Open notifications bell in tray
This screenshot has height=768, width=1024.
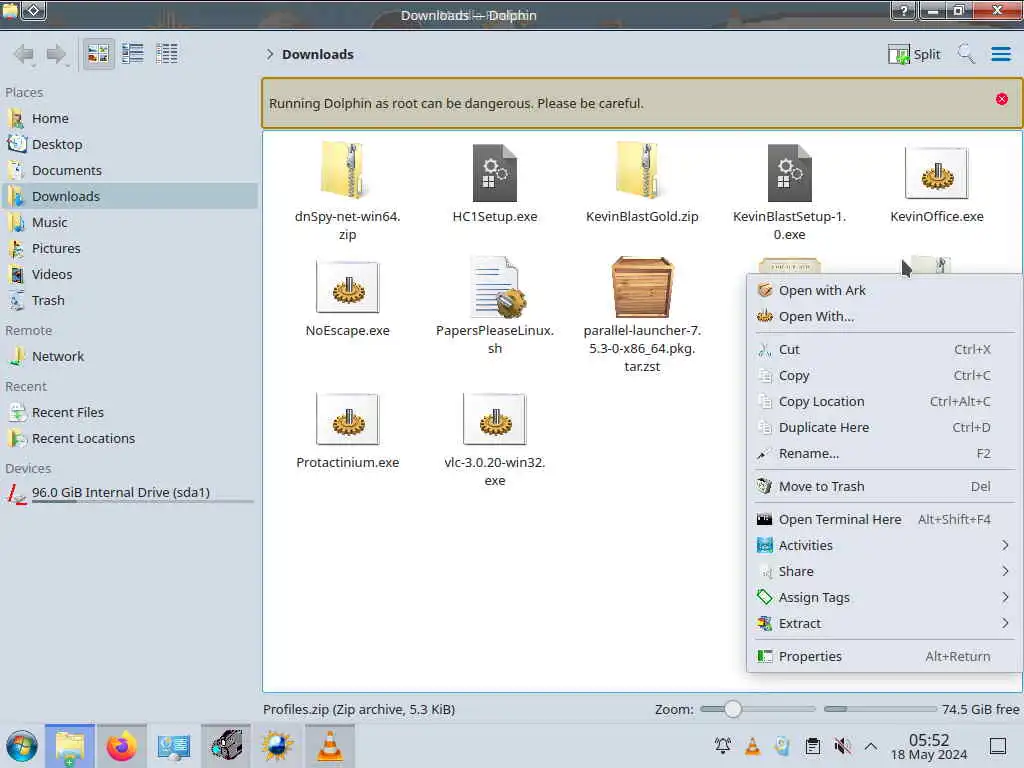pyautogui.click(x=723, y=746)
